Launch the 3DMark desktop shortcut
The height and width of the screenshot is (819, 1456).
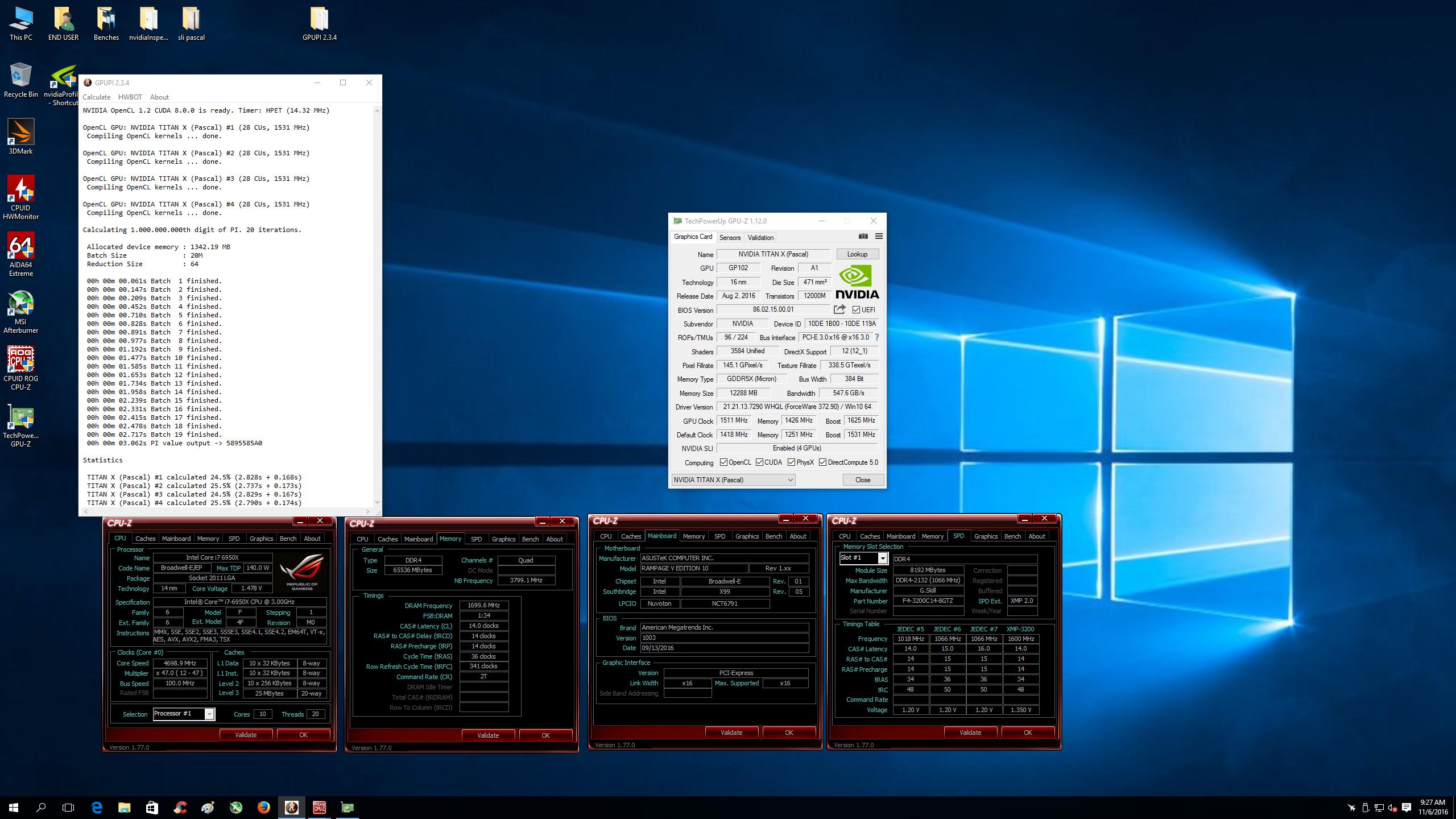(x=21, y=136)
